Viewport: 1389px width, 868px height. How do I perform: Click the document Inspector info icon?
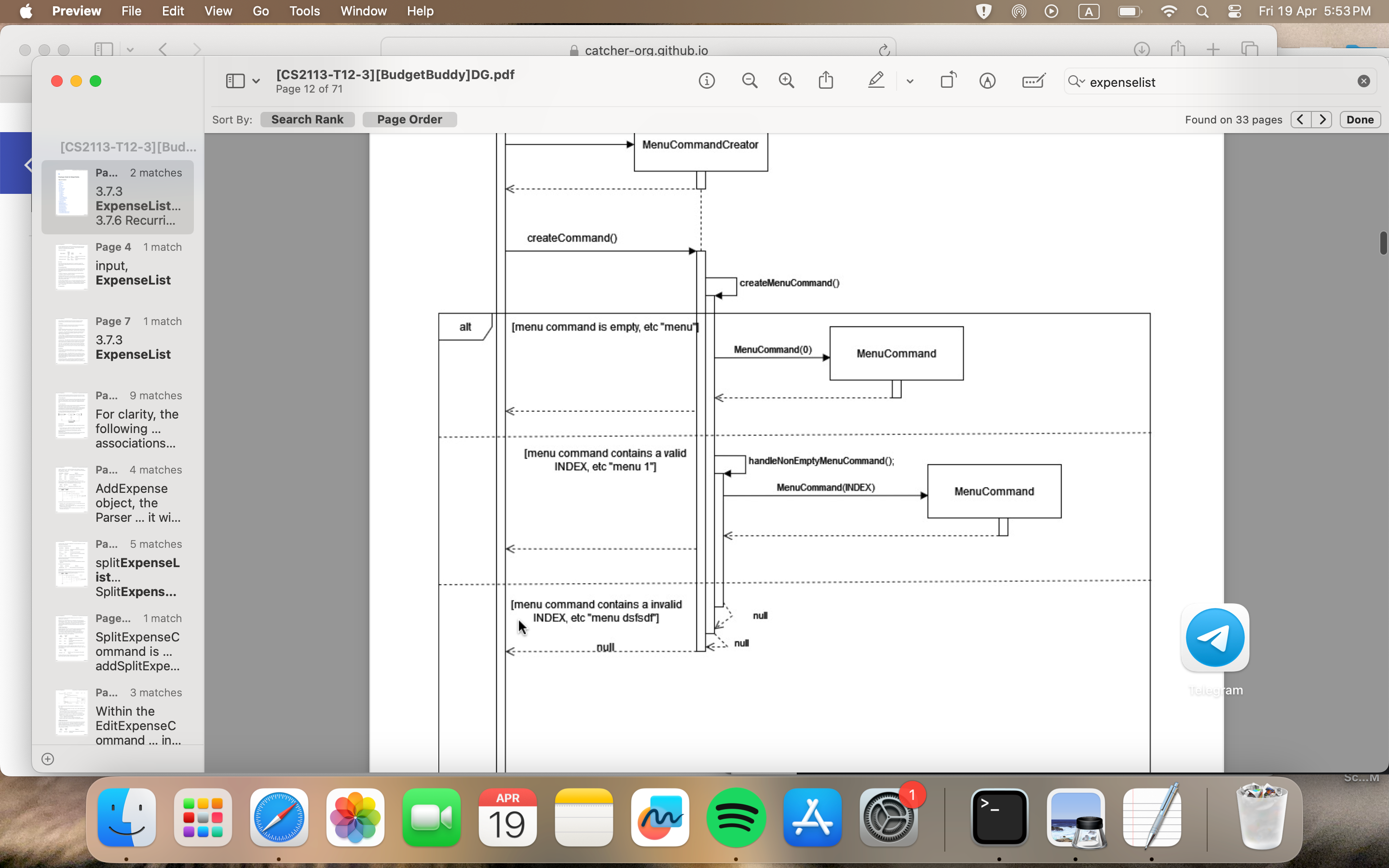click(x=707, y=81)
